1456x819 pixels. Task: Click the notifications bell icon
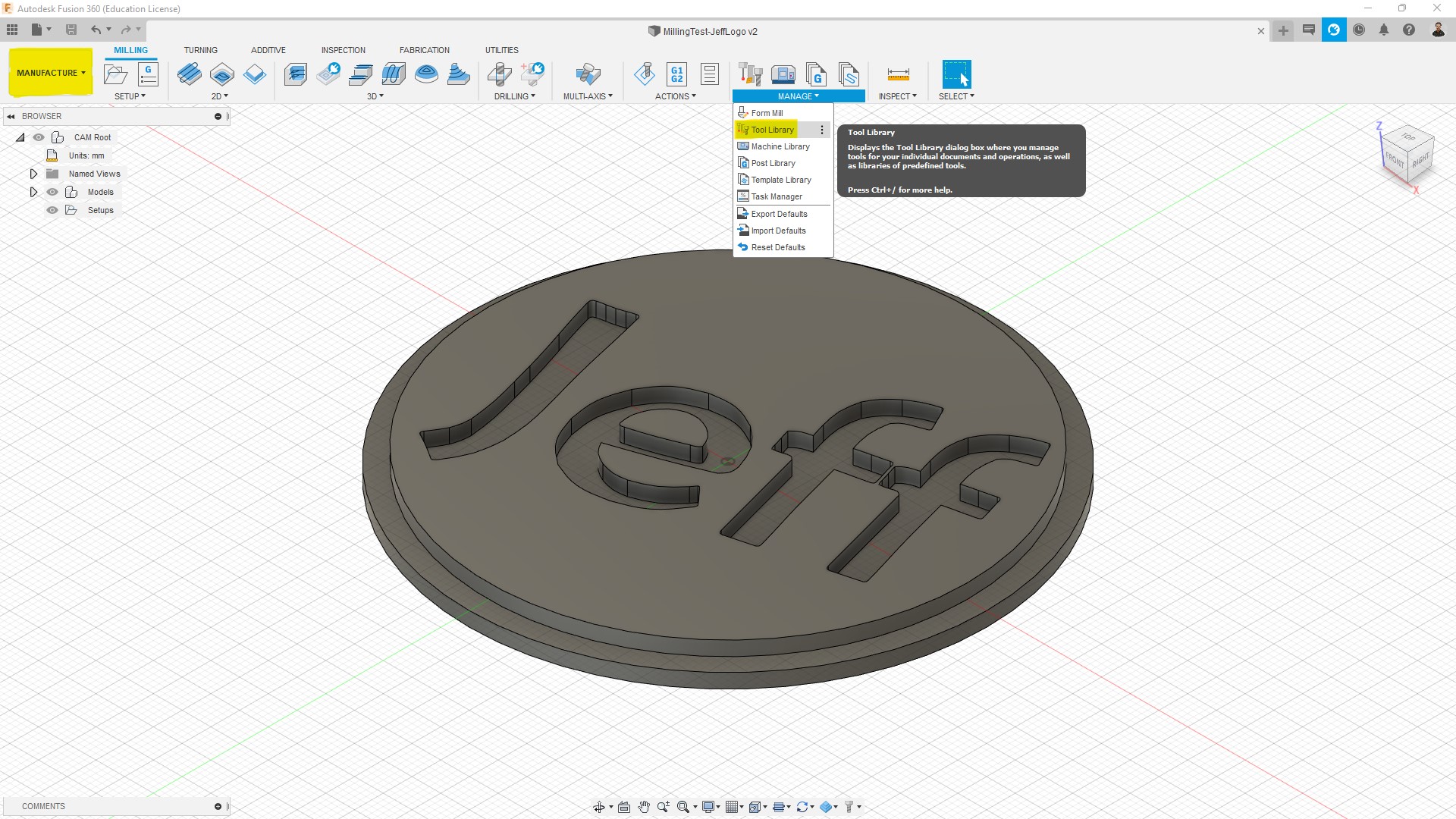1384,30
